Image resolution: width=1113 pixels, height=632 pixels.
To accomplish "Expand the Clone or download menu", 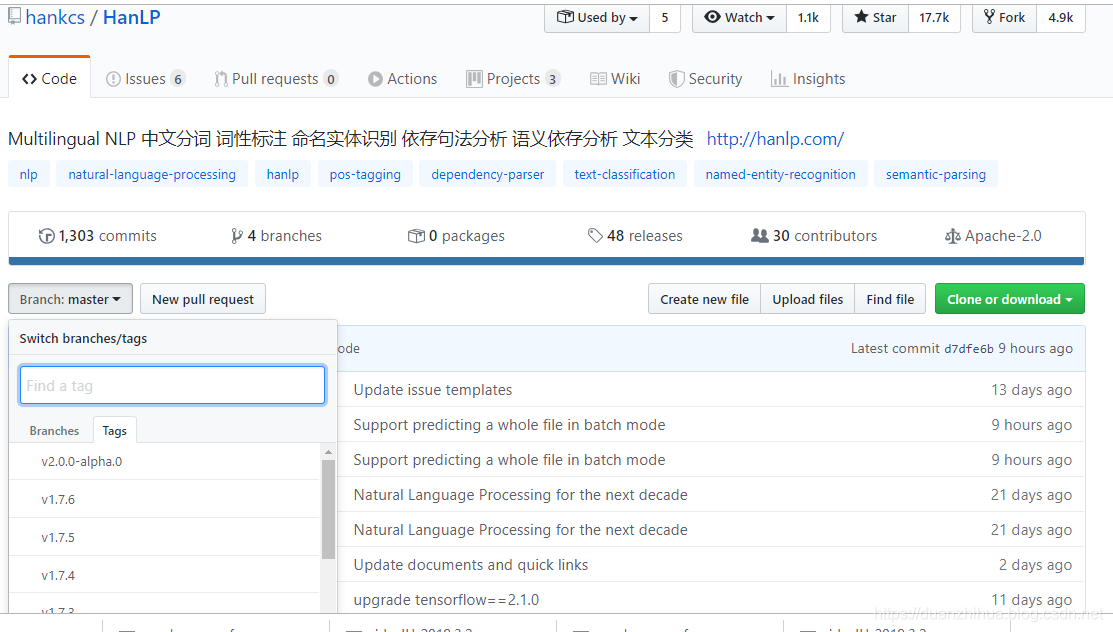I will (1009, 298).
